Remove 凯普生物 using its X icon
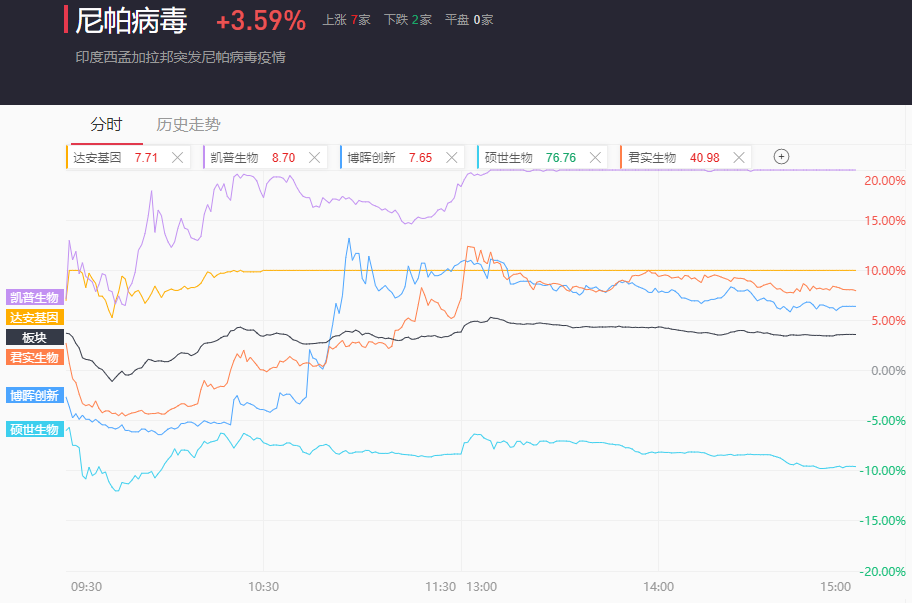Image resolution: width=912 pixels, height=603 pixels. [x=315, y=157]
